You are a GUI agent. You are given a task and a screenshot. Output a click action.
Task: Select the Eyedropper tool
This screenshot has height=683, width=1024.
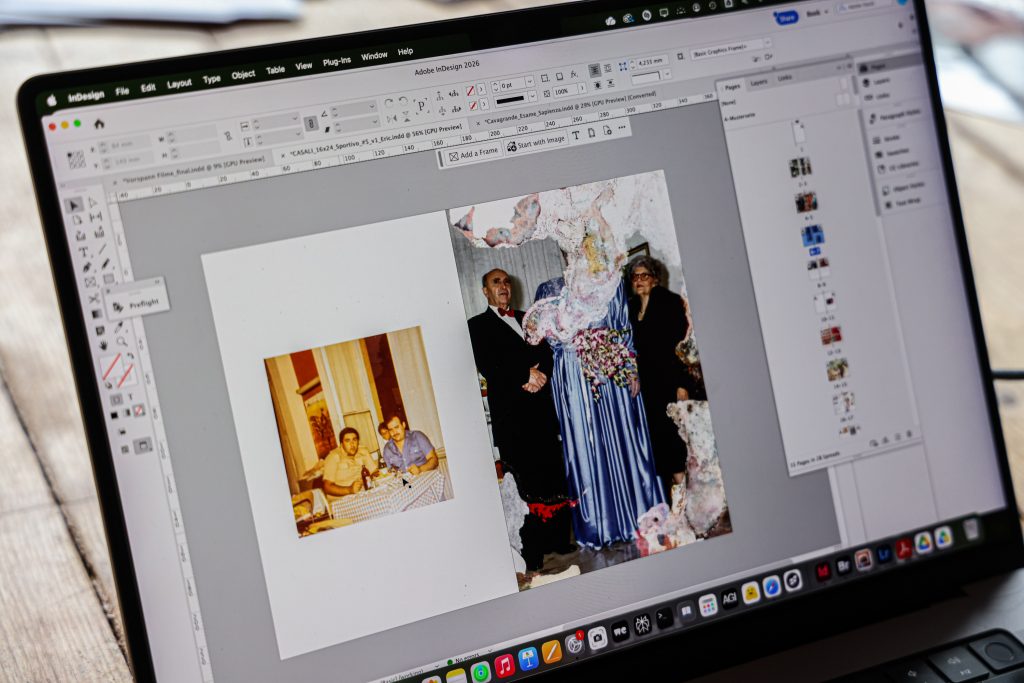tap(119, 326)
